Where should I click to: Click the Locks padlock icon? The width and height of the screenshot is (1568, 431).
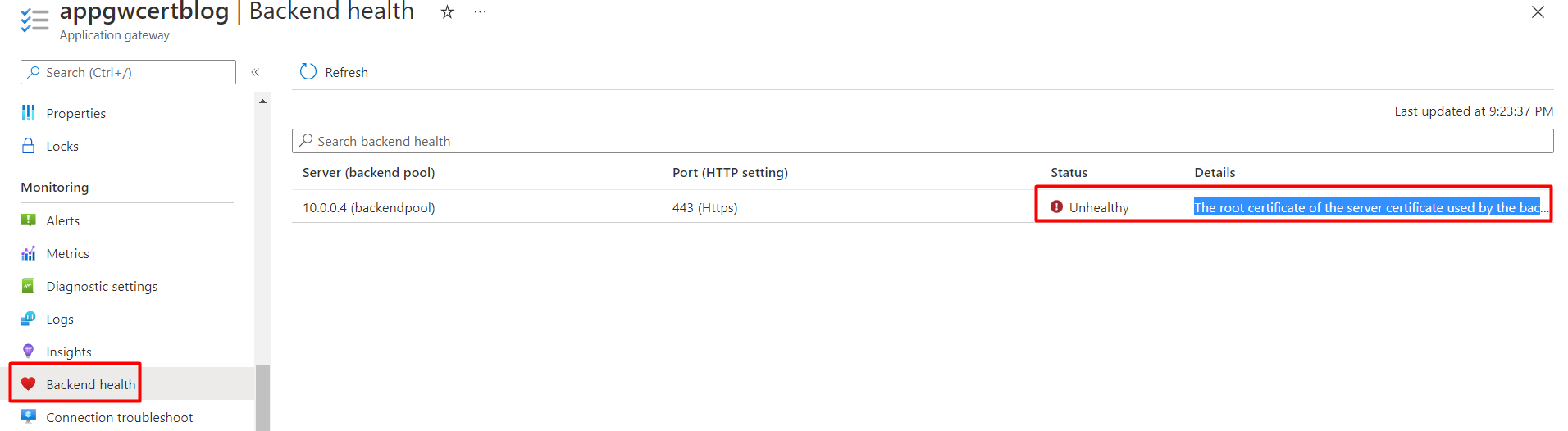pos(29,146)
